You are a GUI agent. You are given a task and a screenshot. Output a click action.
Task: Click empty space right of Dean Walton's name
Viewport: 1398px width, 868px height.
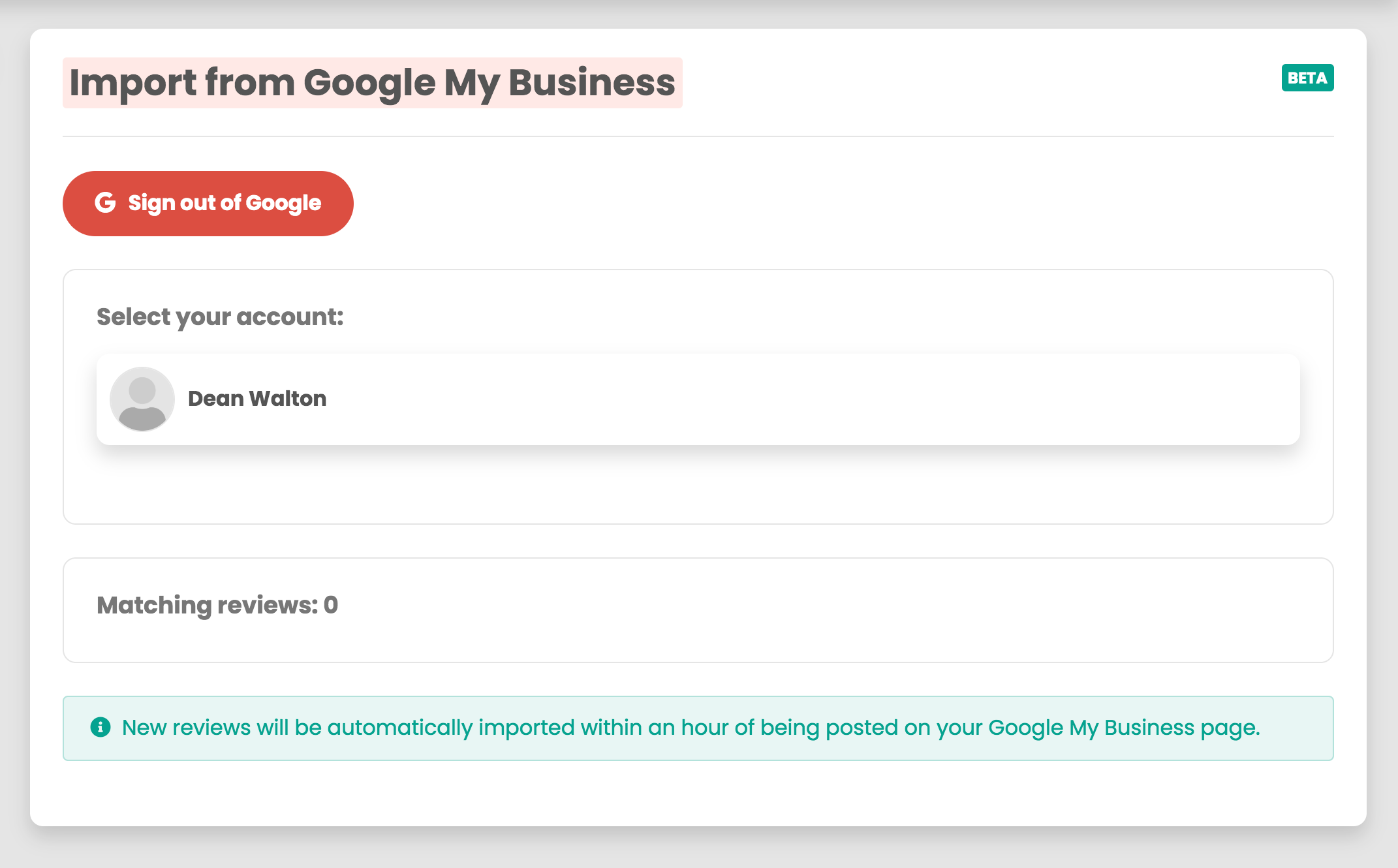(783, 399)
